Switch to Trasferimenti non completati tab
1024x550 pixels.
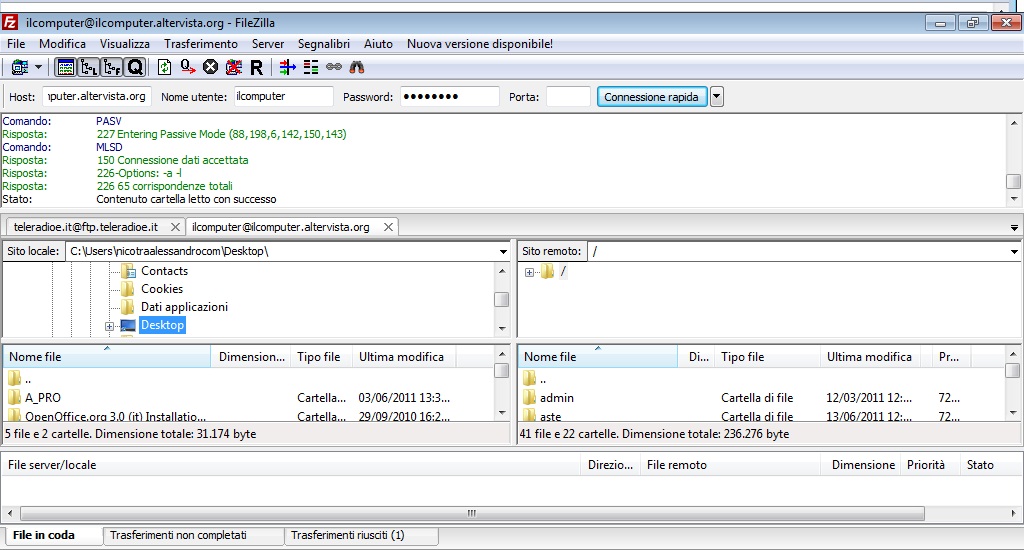click(x=193, y=536)
